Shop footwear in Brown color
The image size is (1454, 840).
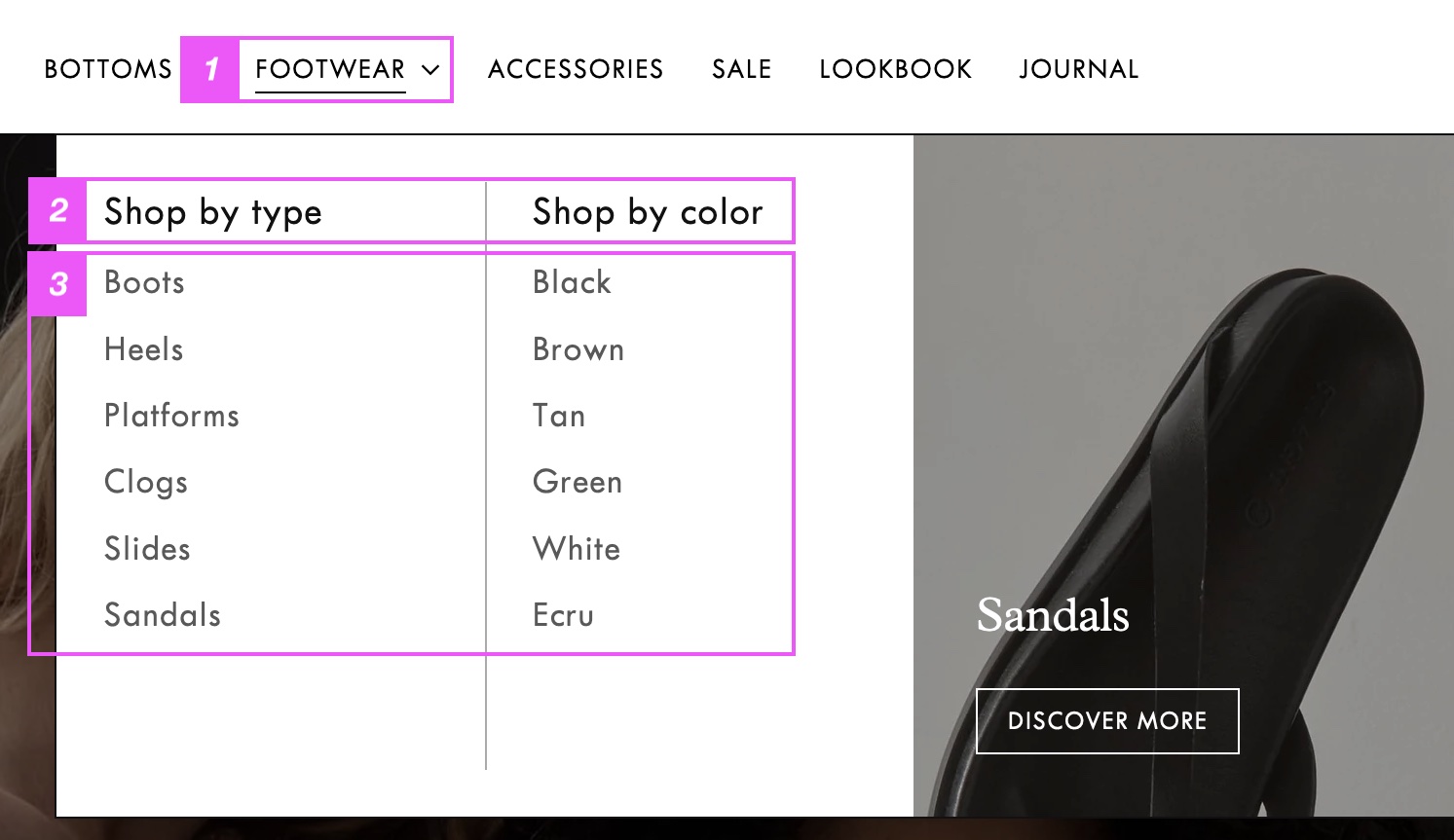click(578, 349)
